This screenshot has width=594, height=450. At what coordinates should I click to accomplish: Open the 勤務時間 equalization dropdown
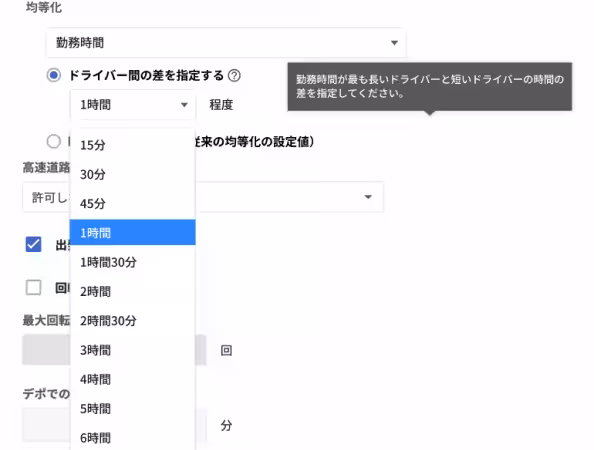tap(226, 43)
